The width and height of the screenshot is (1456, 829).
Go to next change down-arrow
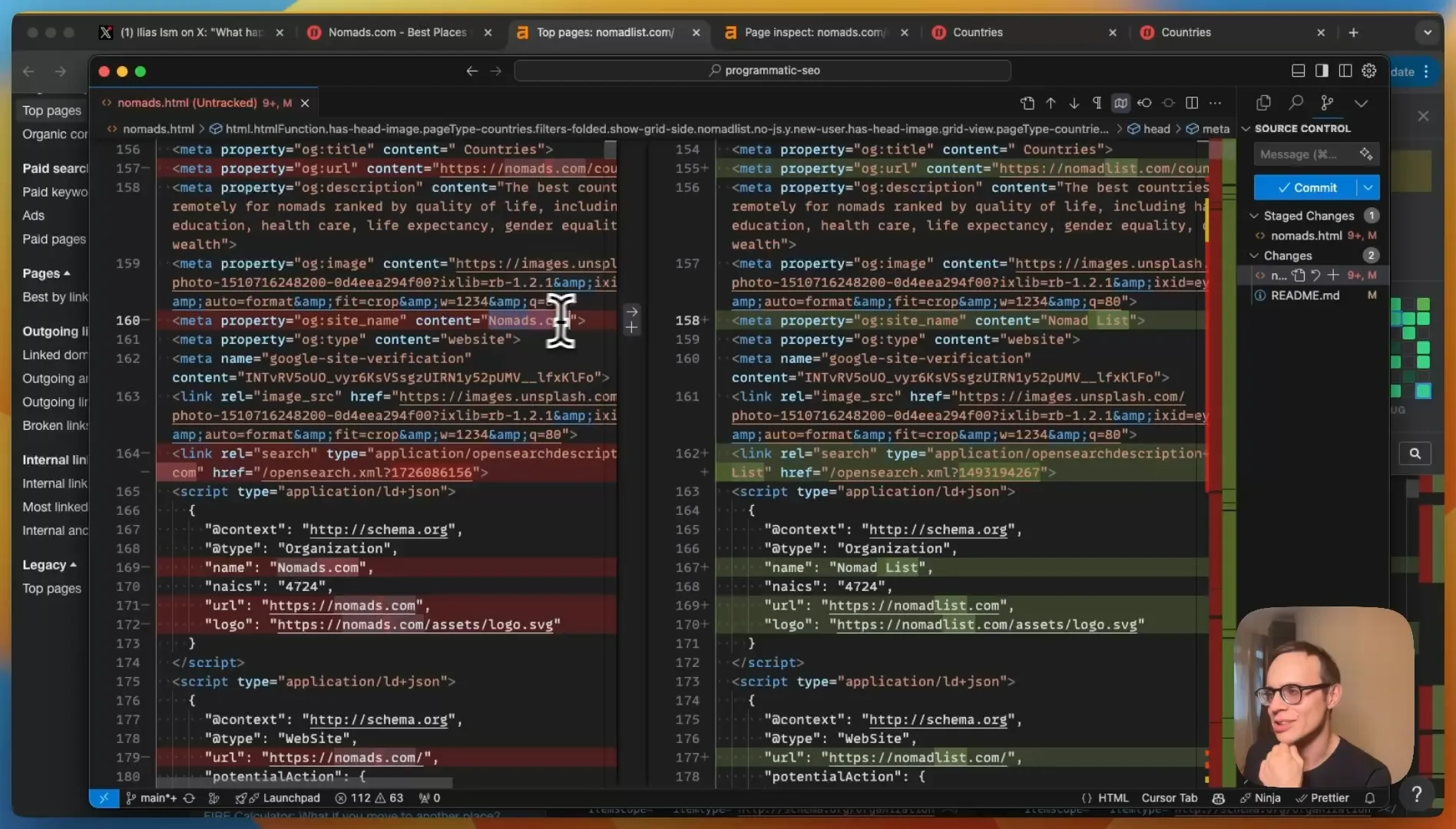tap(1074, 103)
